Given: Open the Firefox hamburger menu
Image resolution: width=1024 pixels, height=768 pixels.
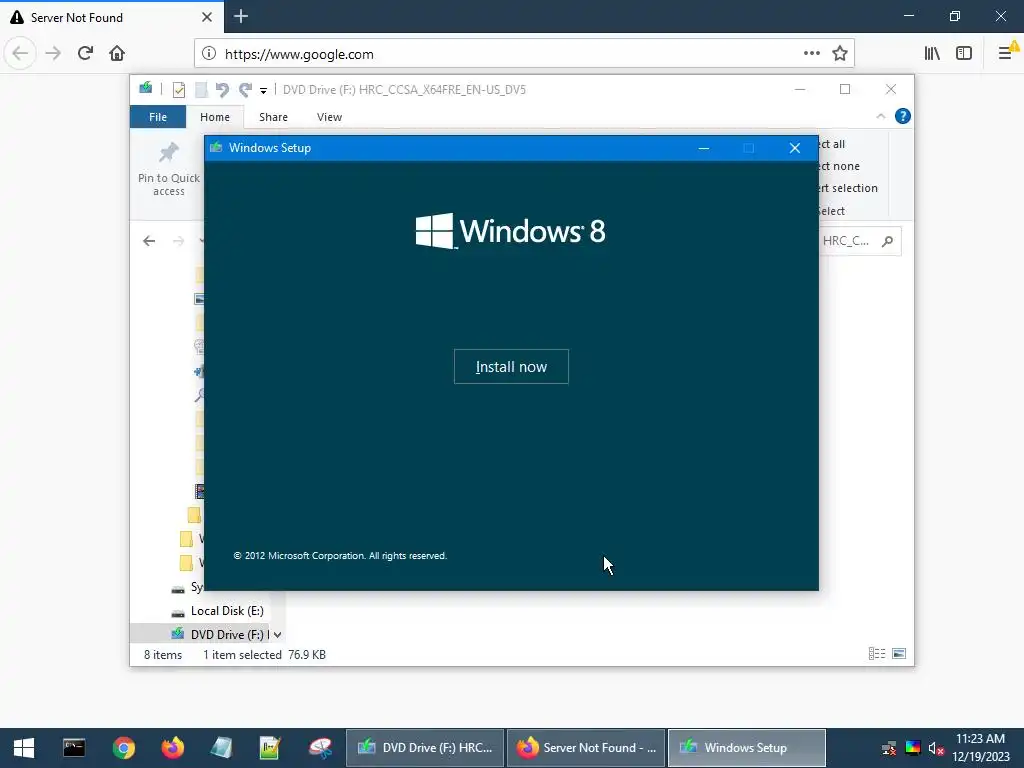Looking at the screenshot, I should coord(1005,54).
